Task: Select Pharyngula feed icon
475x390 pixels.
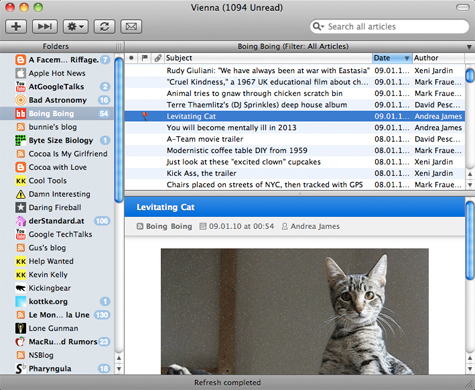Action: click(21, 368)
